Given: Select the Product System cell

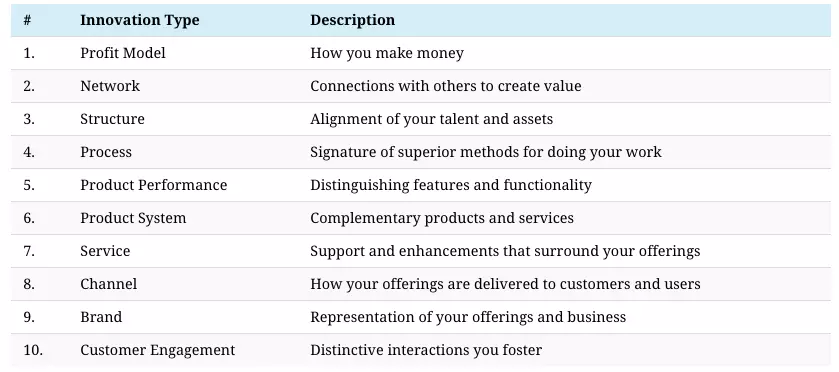Looking at the screenshot, I should [133, 218].
